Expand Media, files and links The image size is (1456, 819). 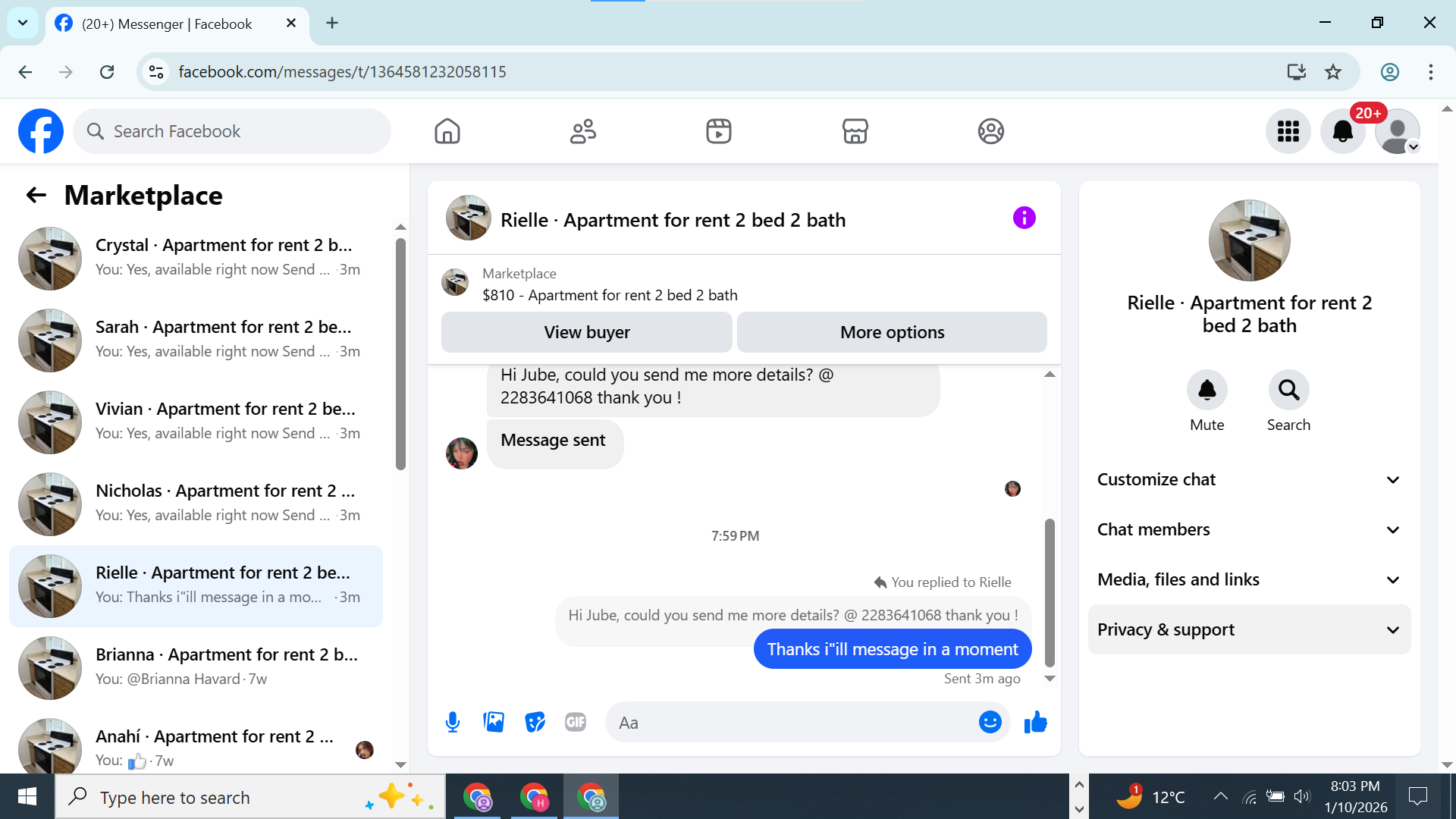pyautogui.click(x=1249, y=579)
